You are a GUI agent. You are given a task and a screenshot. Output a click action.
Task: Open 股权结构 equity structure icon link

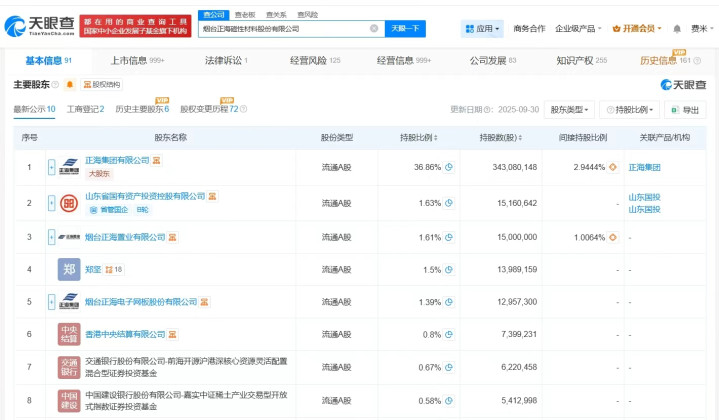(104, 85)
